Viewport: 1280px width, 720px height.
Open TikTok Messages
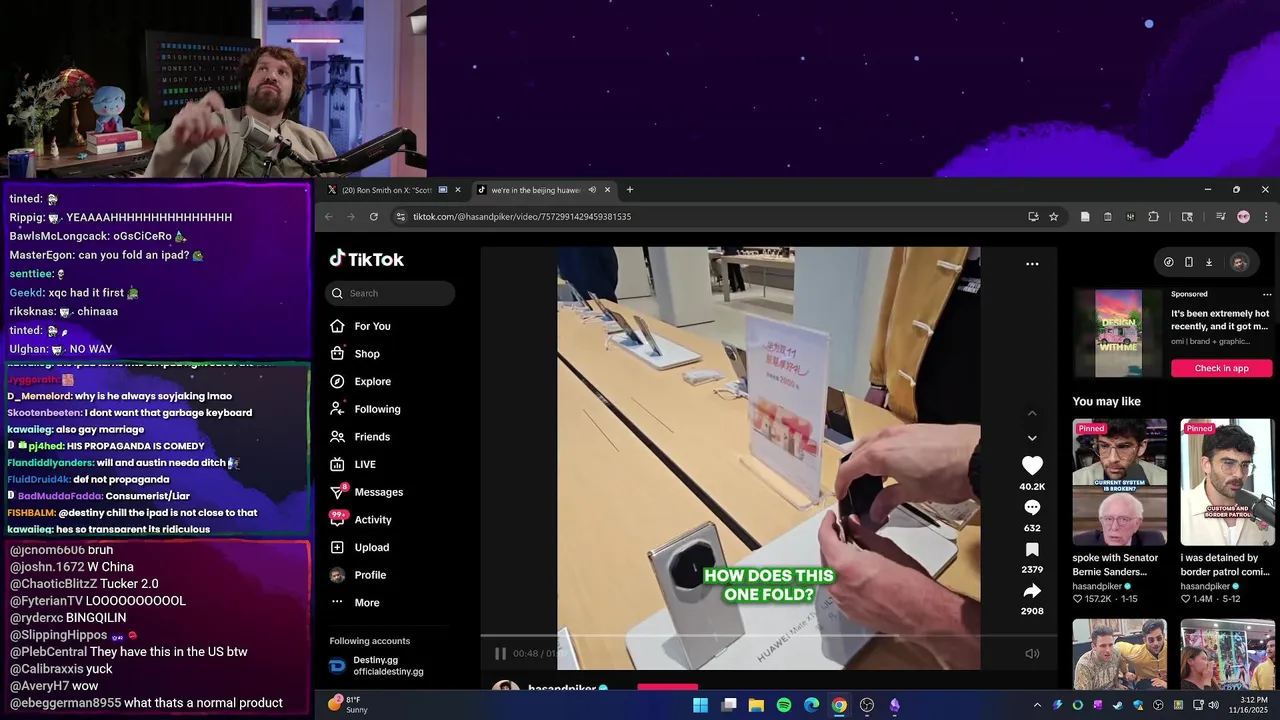tap(367, 492)
